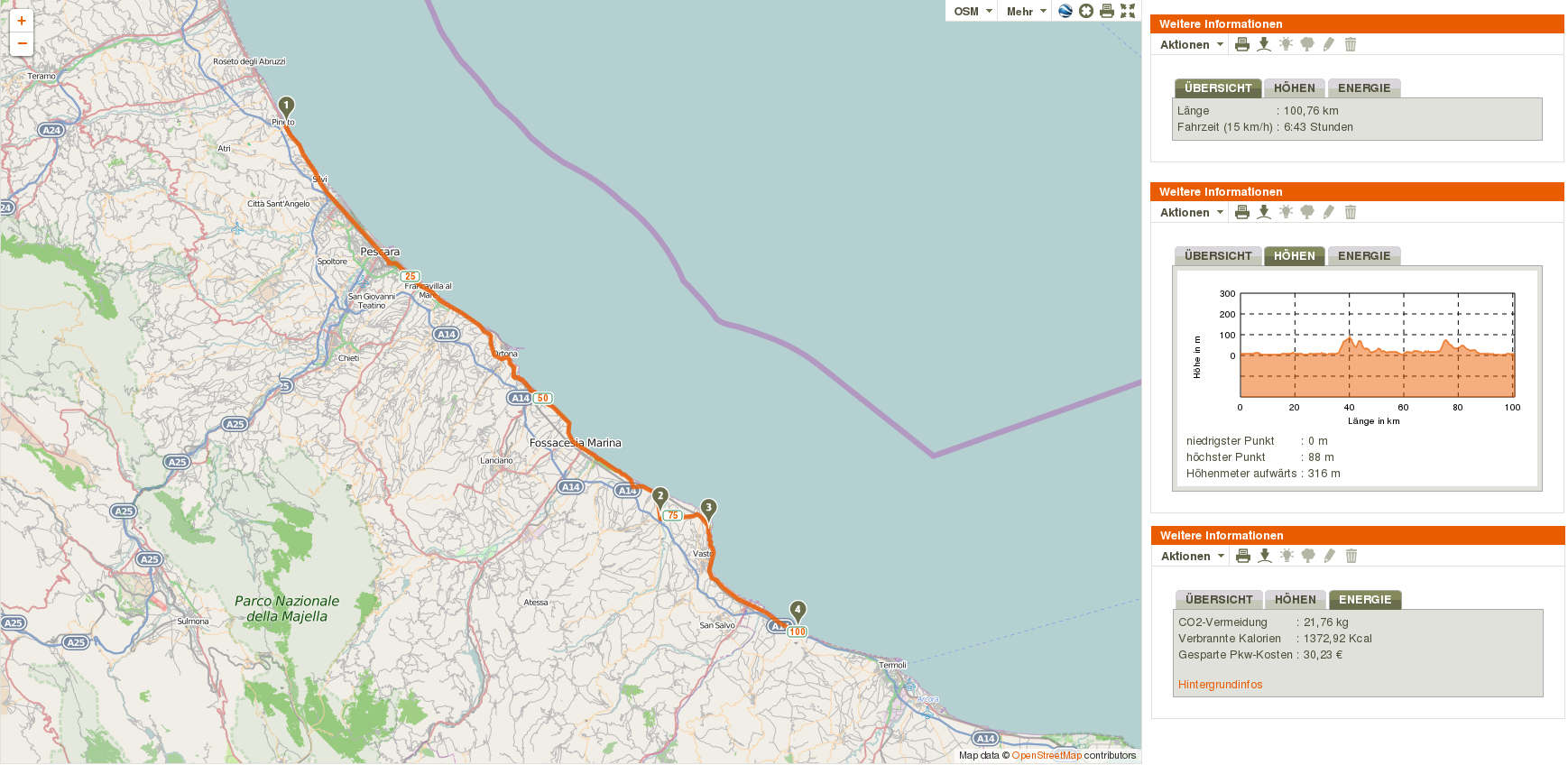Click the 75 km distance marker on route
1568x765 pixels.
tap(672, 516)
